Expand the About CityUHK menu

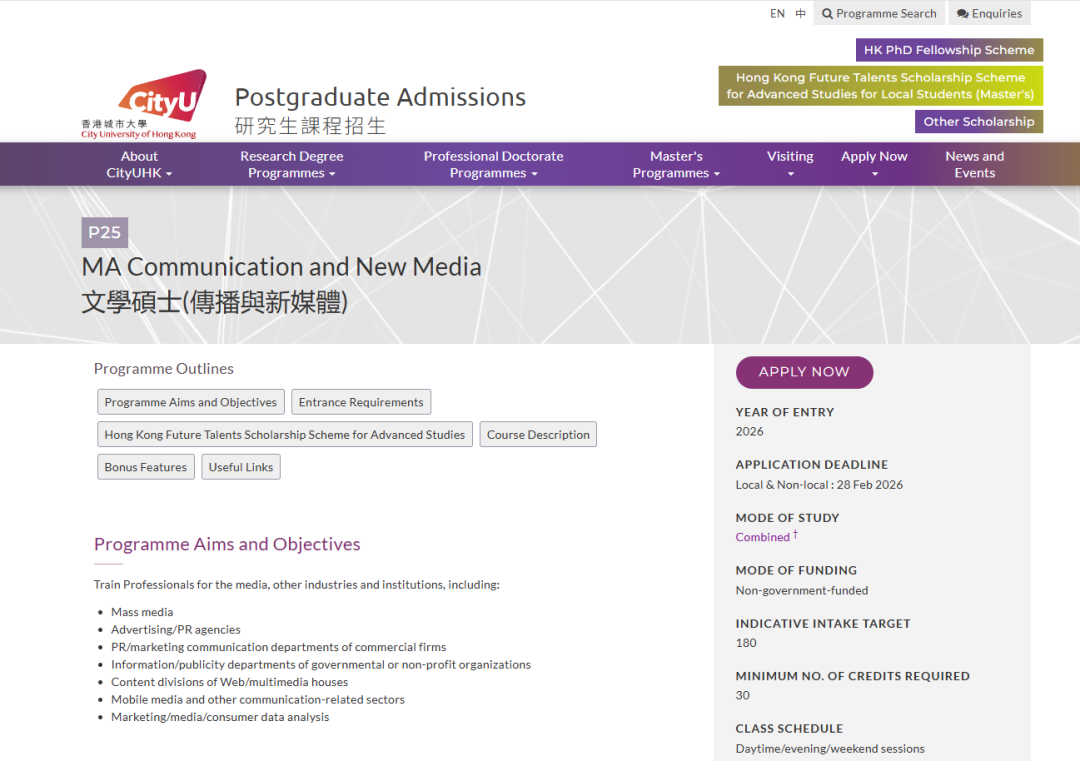(x=139, y=164)
